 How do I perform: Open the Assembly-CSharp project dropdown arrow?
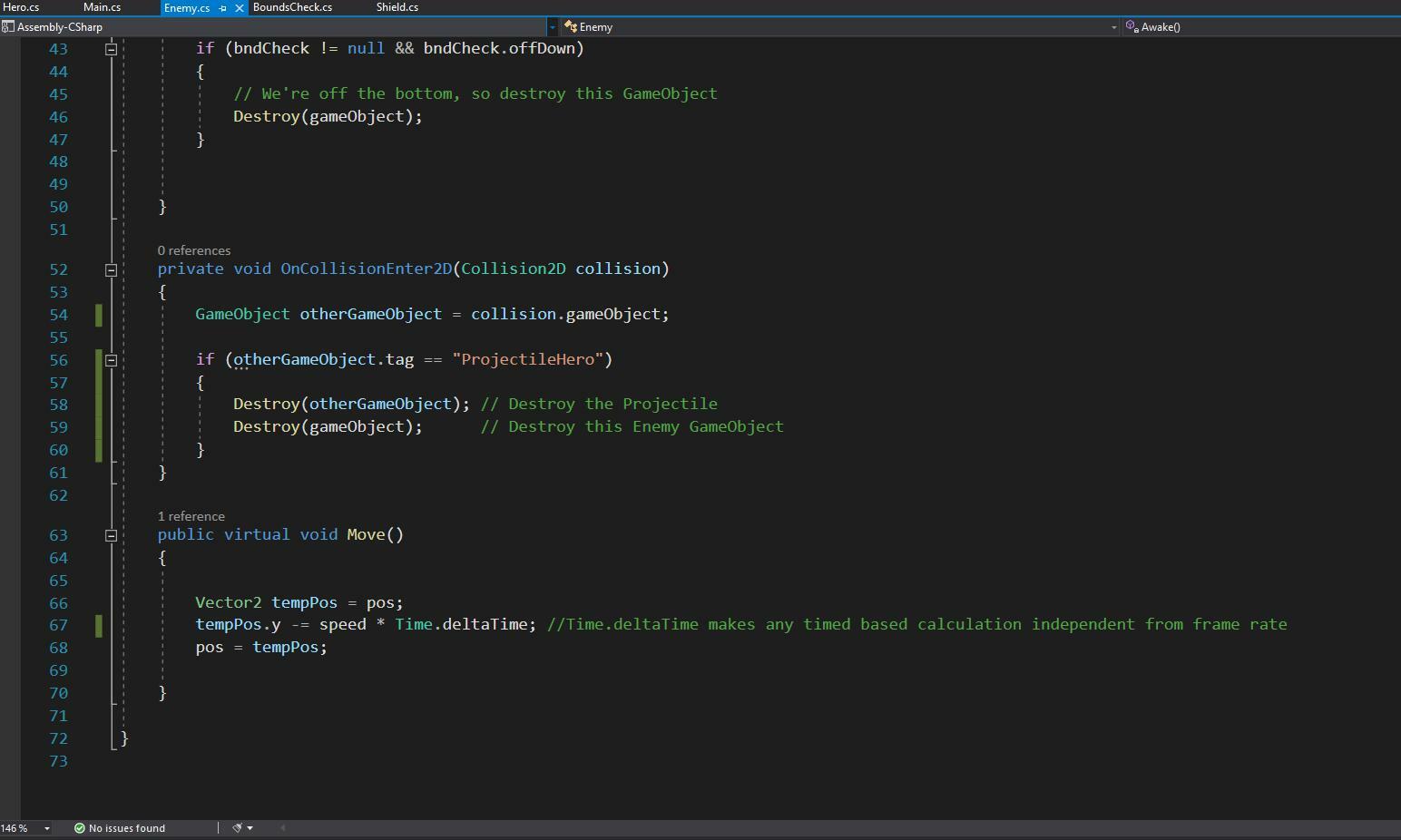pyautogui.click(x=552, y=27)
